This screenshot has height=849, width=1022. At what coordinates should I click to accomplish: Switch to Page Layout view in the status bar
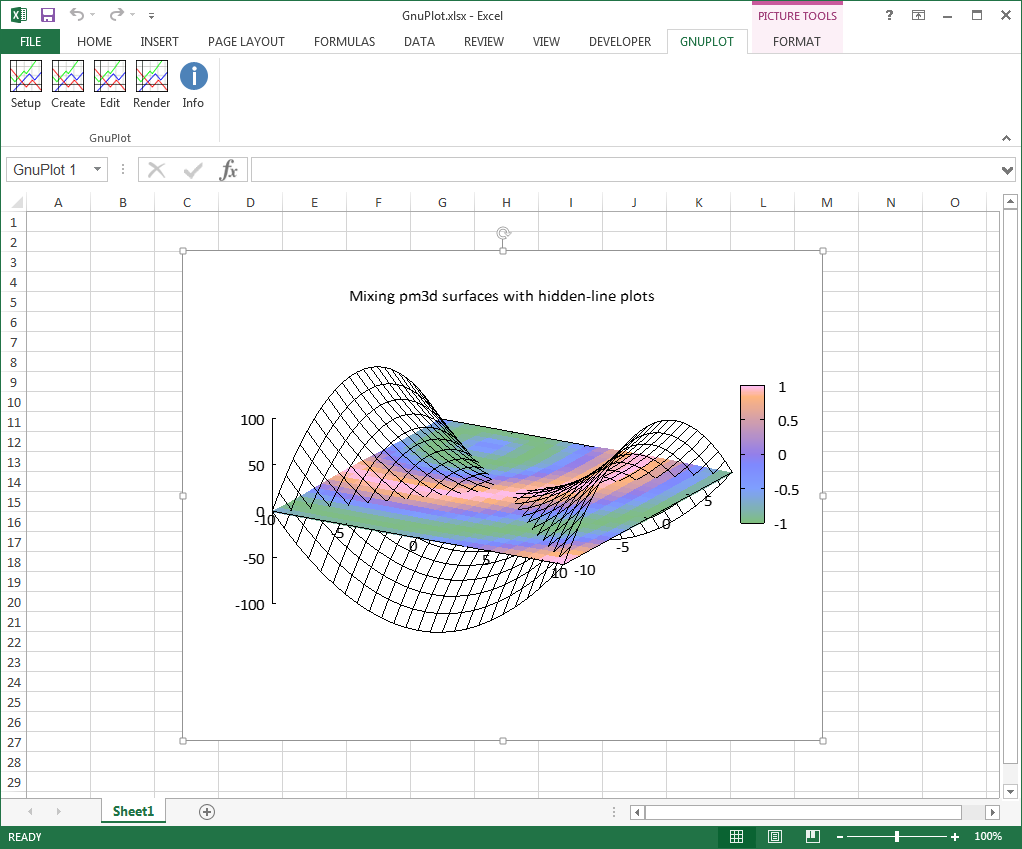click(775, 837)
